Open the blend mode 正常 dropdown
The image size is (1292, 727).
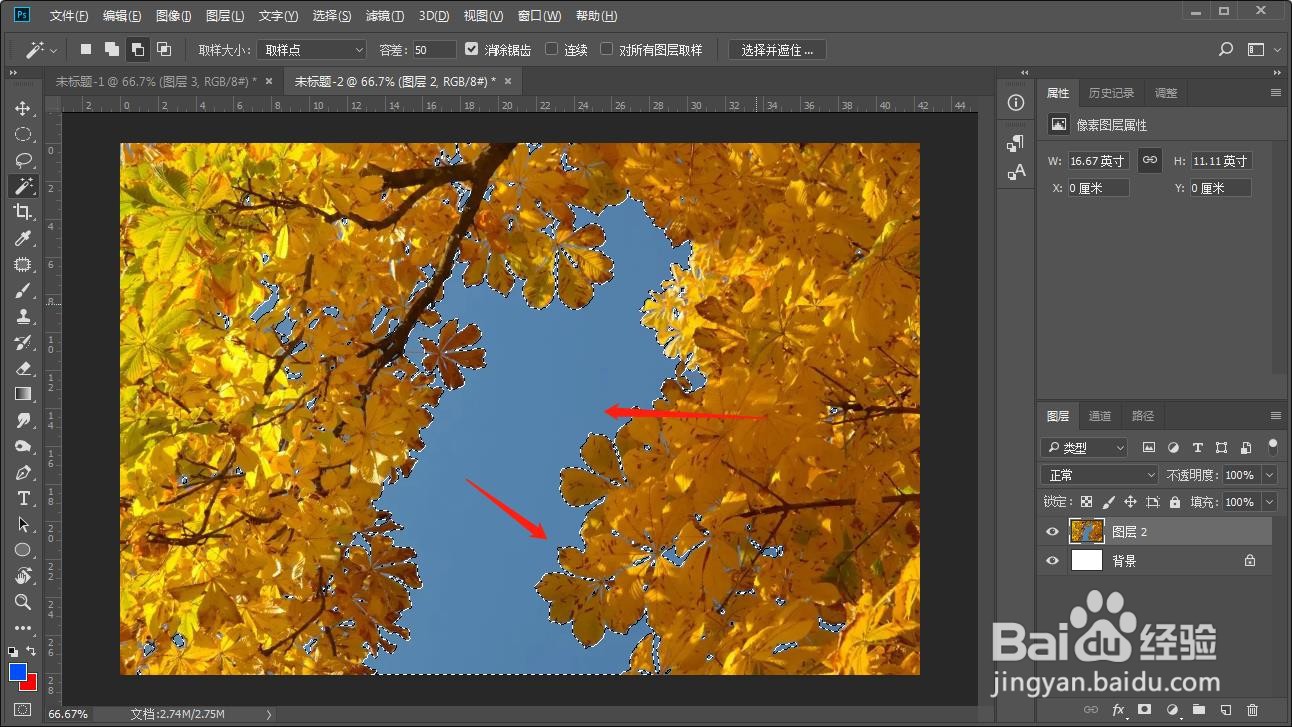pyautogui.click(x=1099, y=475)
